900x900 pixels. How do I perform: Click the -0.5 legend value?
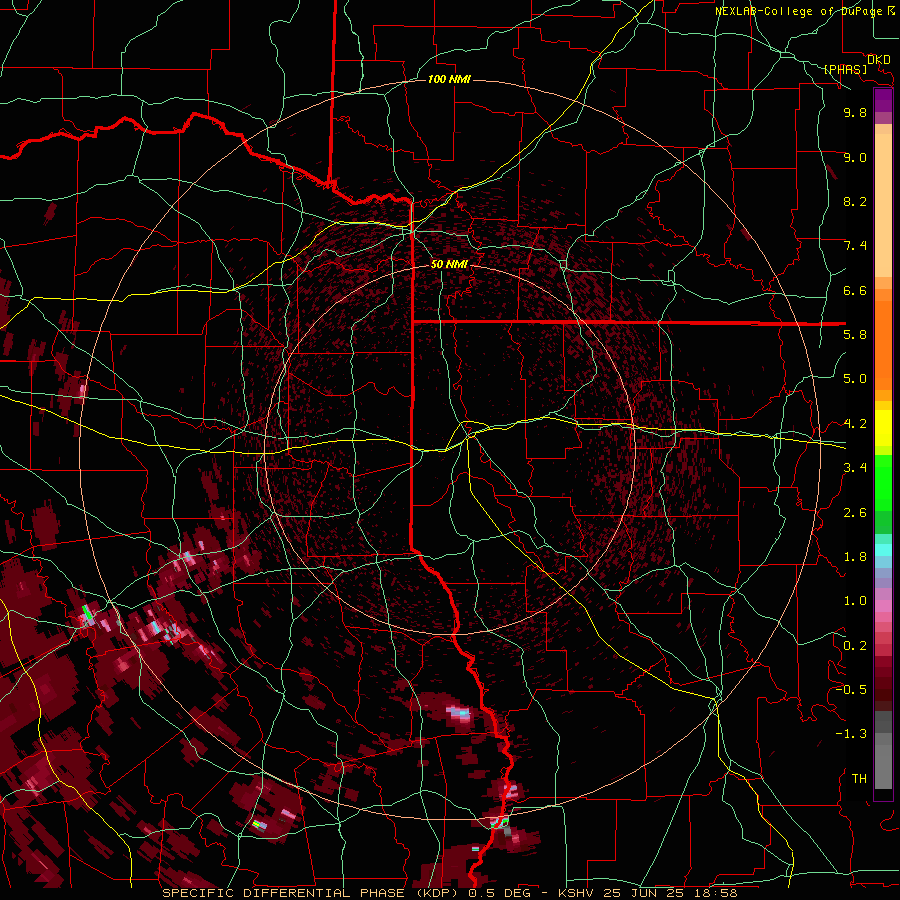pos(851,690)
